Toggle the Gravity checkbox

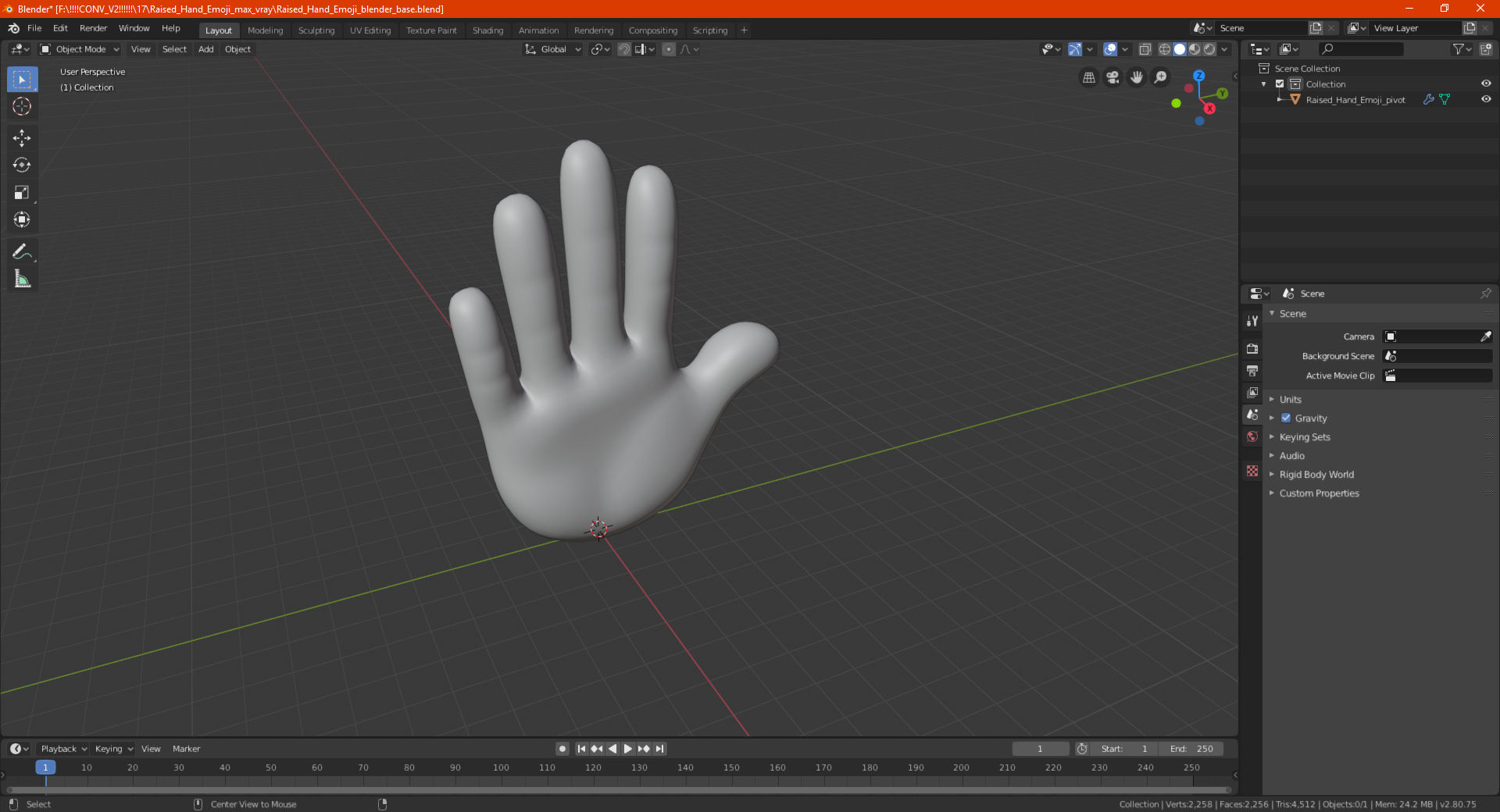(x=1286, y=418)
